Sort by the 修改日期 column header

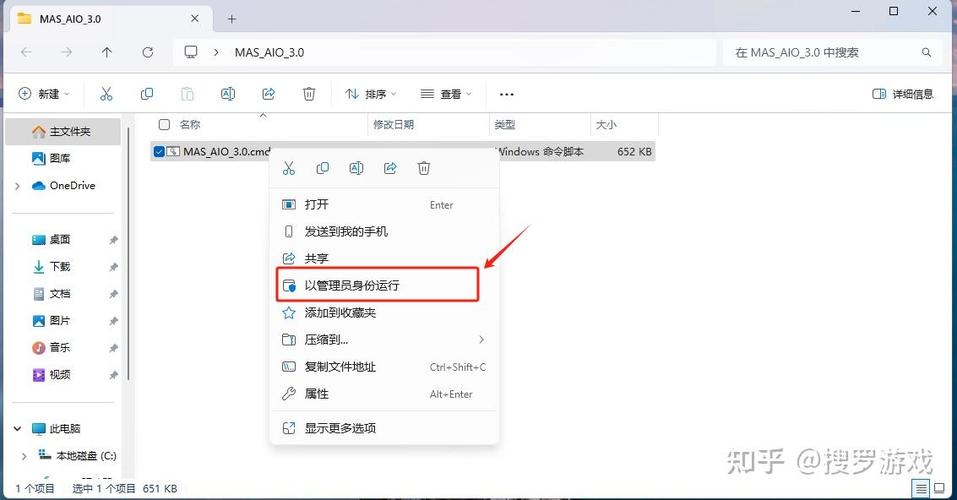click(x=394, y=125)
